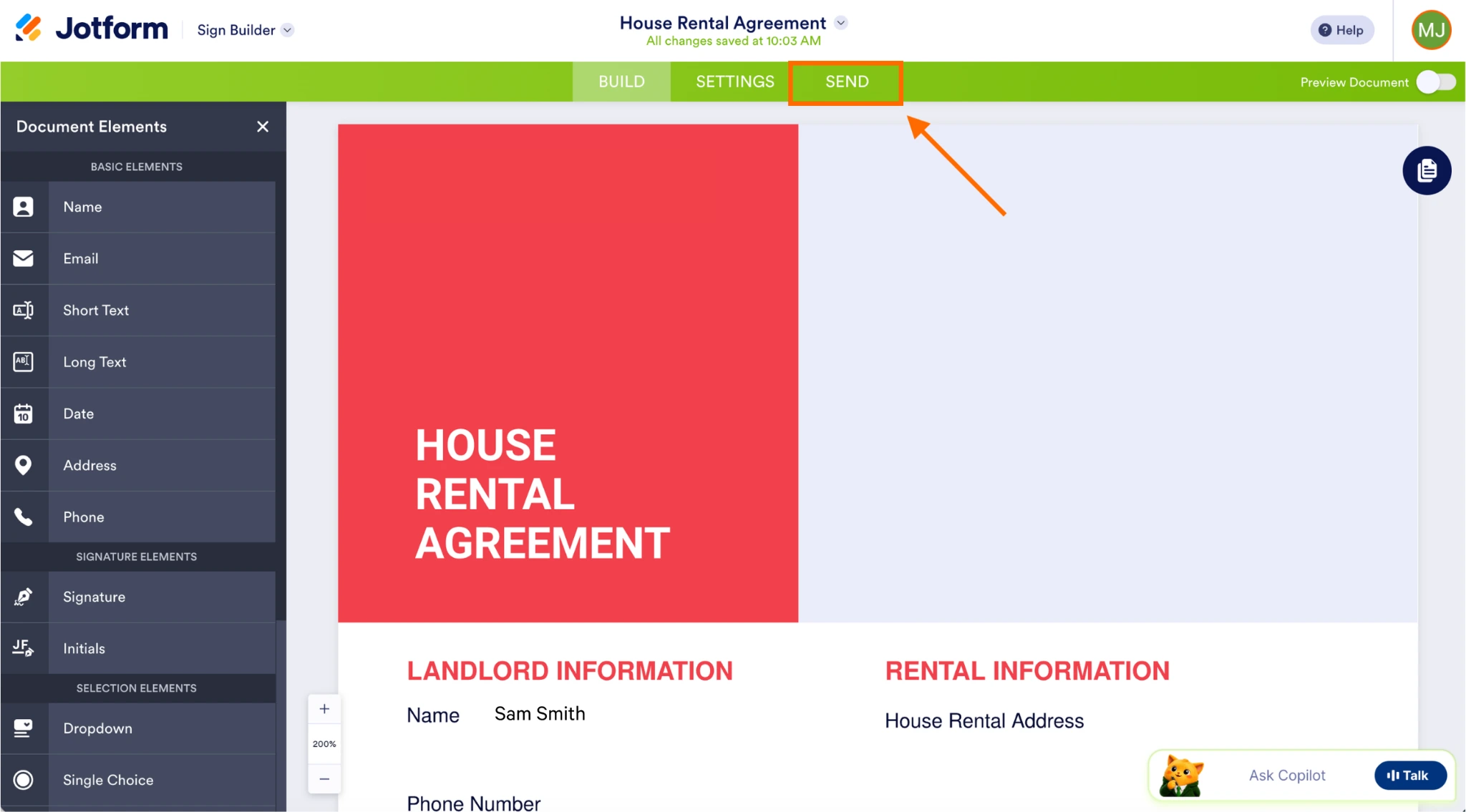Click the HOUSE RENTAL AGREEMENT heading
The image size is (1466, 812).
point(543,494)
